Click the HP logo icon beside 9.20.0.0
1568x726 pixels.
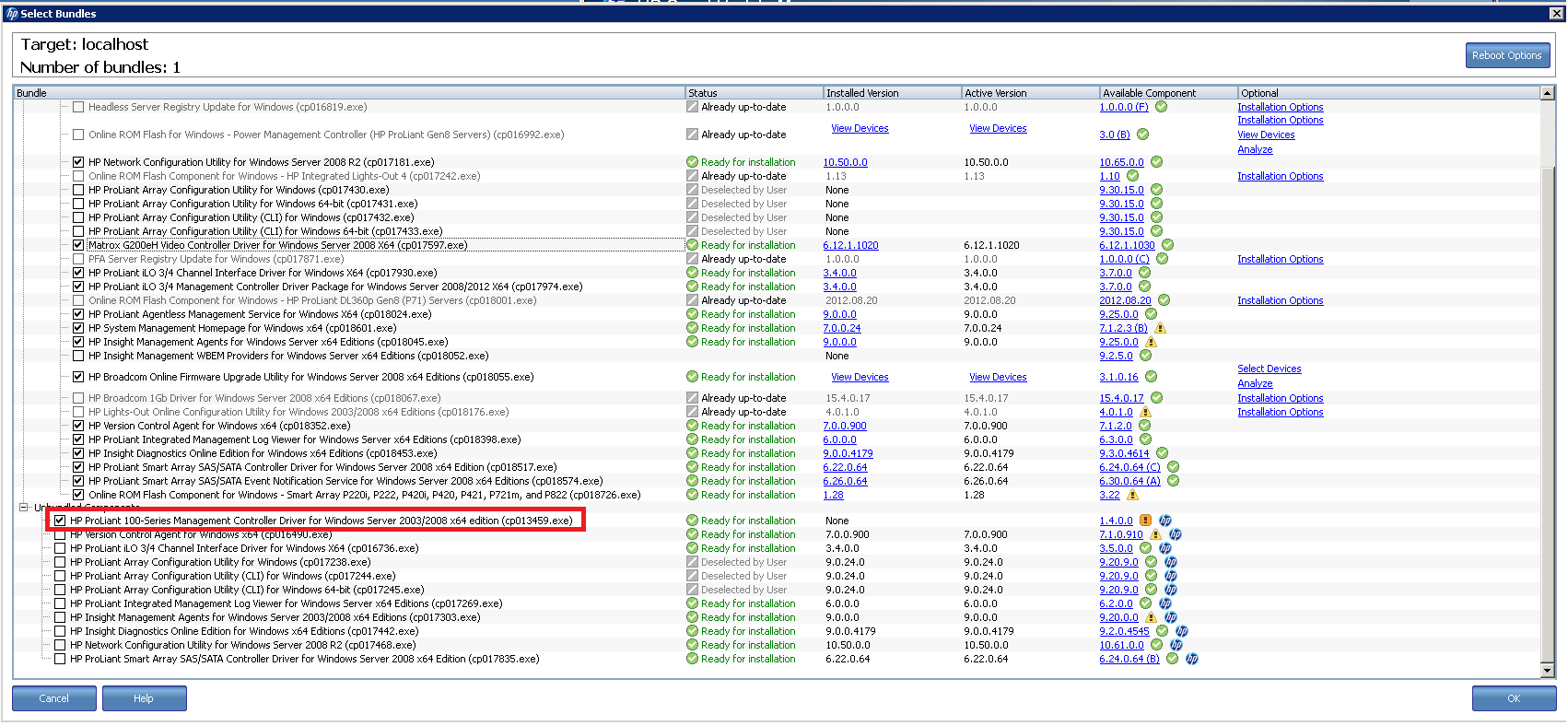[1170, 617]
